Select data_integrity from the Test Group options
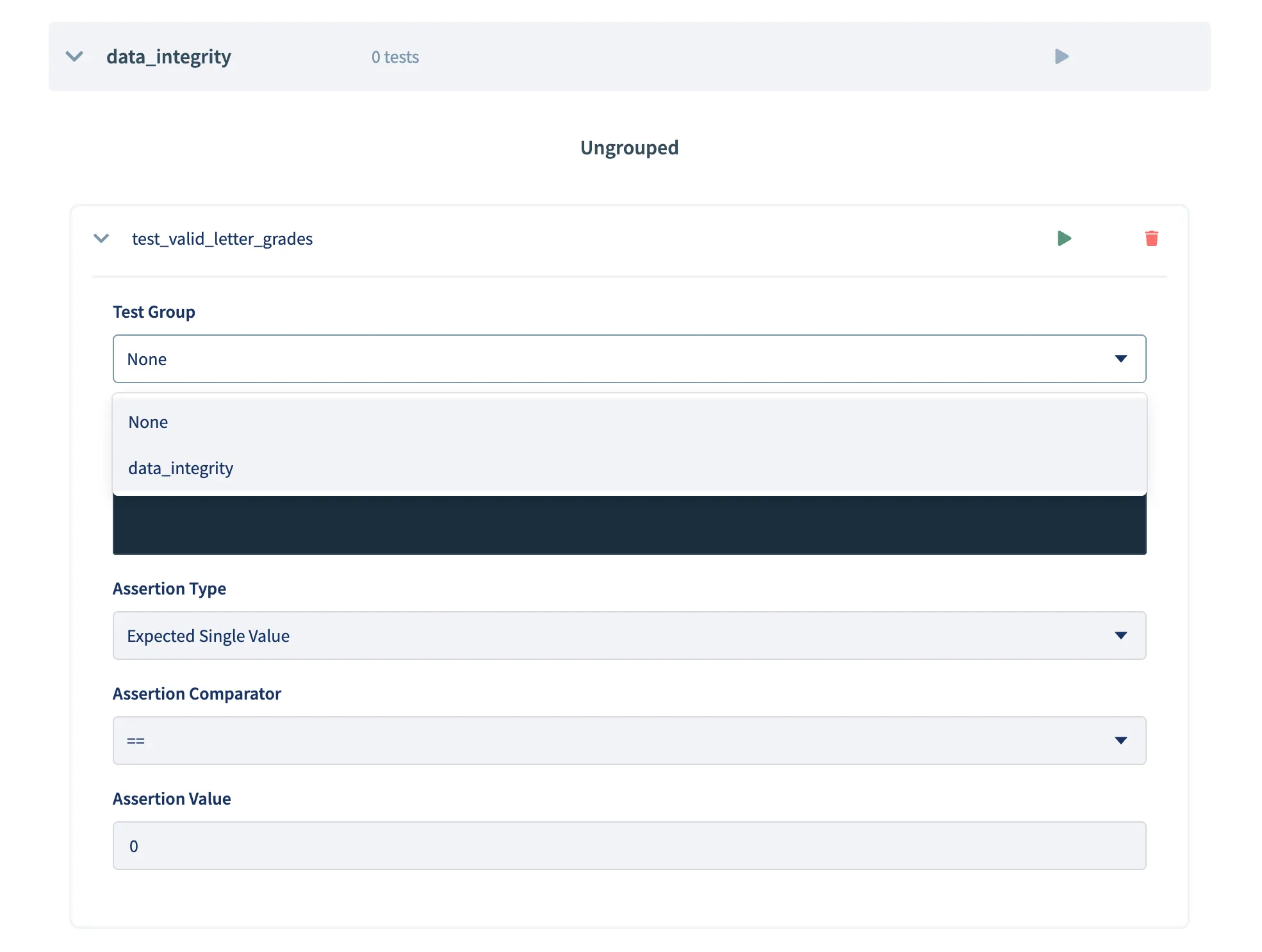Image resolution: width=1262 pixels, height=952 pixels. click(x=181, y=468)
